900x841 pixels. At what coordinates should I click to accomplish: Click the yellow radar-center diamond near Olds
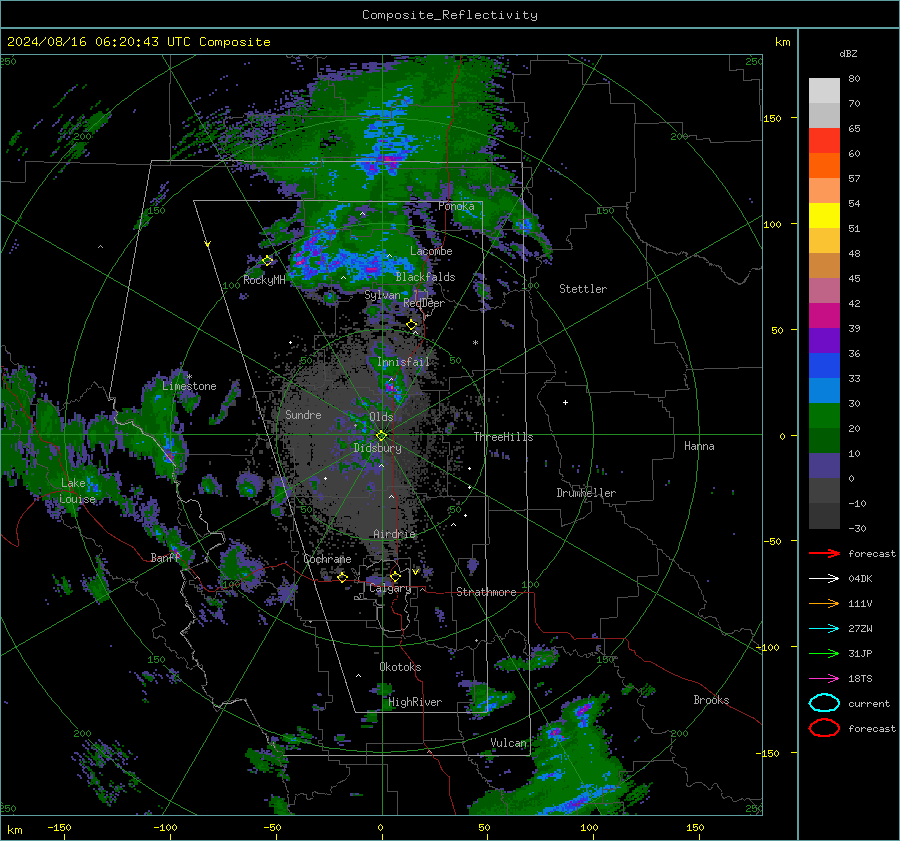[x=381, y=436]
